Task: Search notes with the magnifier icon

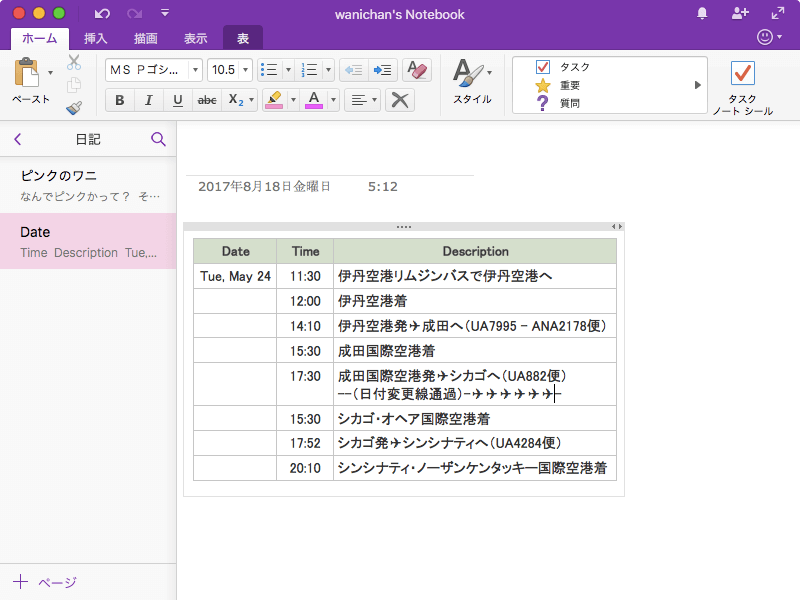Action: pos(158,139)
